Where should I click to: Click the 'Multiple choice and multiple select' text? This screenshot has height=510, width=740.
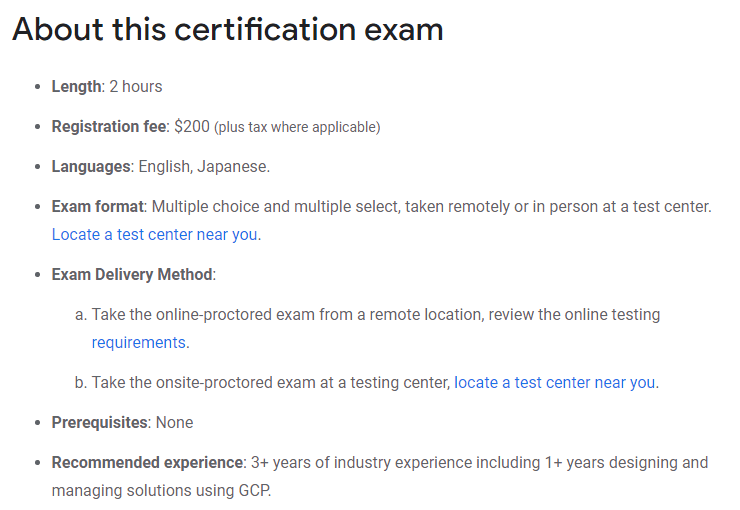(x=276, y=207)
